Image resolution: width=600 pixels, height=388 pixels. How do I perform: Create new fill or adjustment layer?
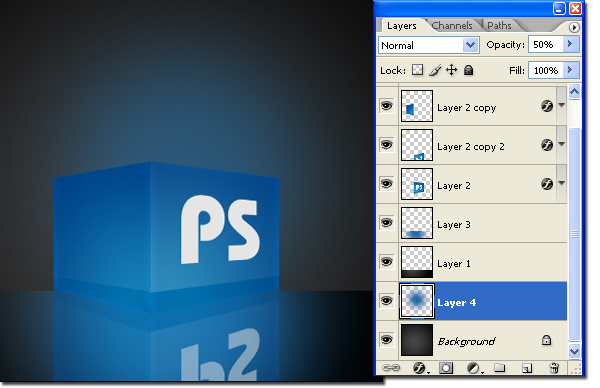(474, 368)
